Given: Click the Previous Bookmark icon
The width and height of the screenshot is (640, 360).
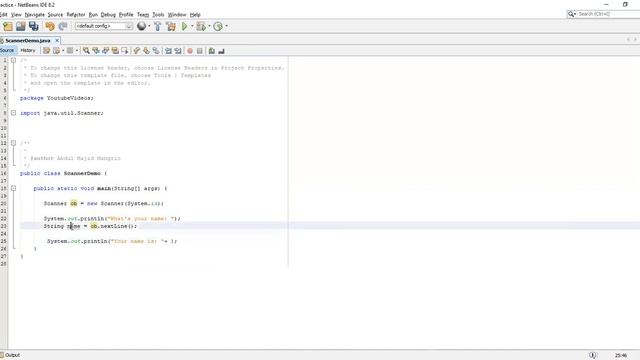Looking at the screenshot, I should click(137, 51).
